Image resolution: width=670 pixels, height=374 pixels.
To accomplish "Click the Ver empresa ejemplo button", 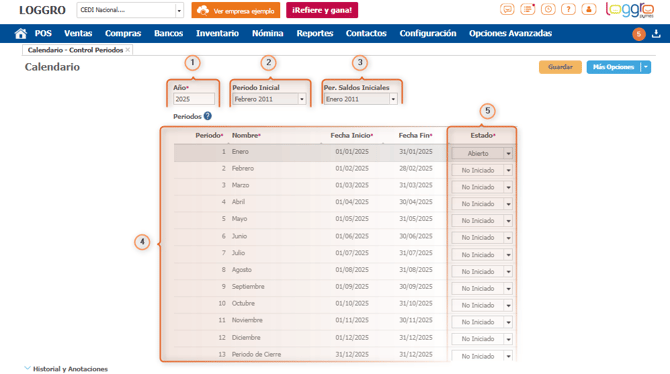I will [x=236, y=10].
